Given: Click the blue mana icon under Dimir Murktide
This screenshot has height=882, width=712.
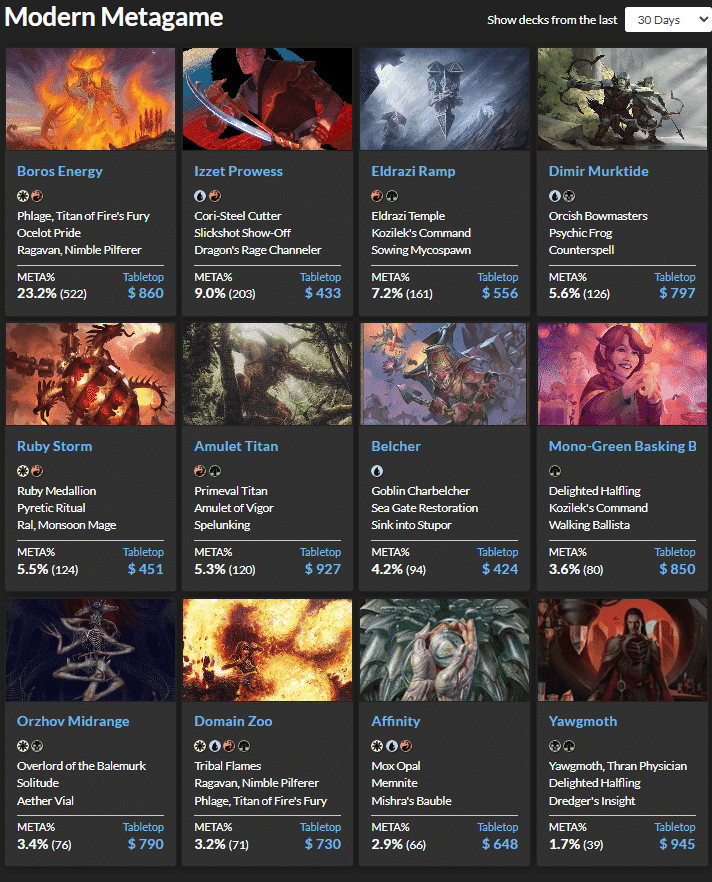Looking at the screenshot, I should (555, 196).
